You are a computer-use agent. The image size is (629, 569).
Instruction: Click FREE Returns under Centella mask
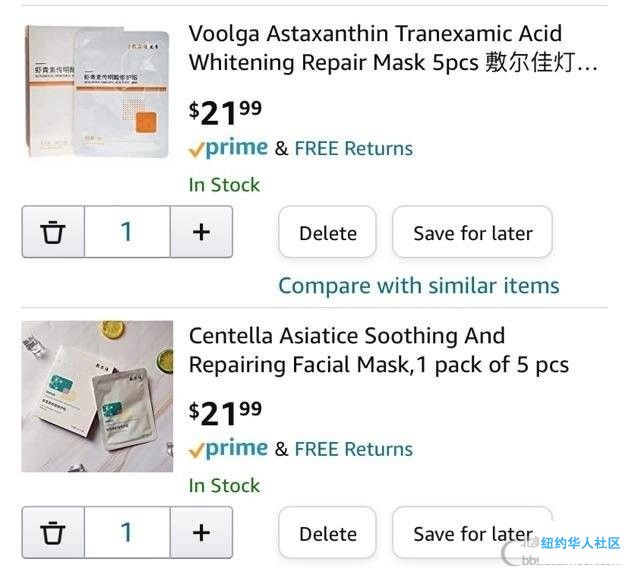(x=353, y=449)
